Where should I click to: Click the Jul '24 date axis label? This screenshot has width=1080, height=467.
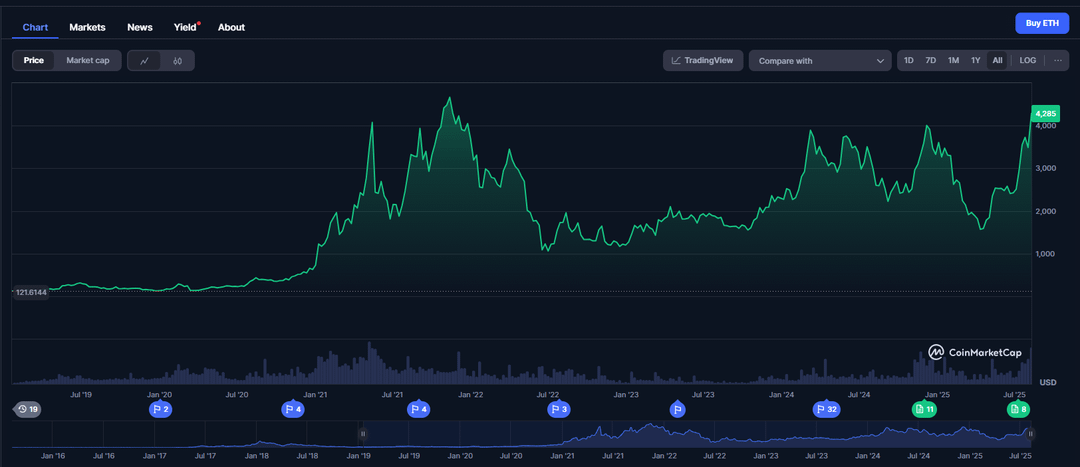(x=859, y=395)
